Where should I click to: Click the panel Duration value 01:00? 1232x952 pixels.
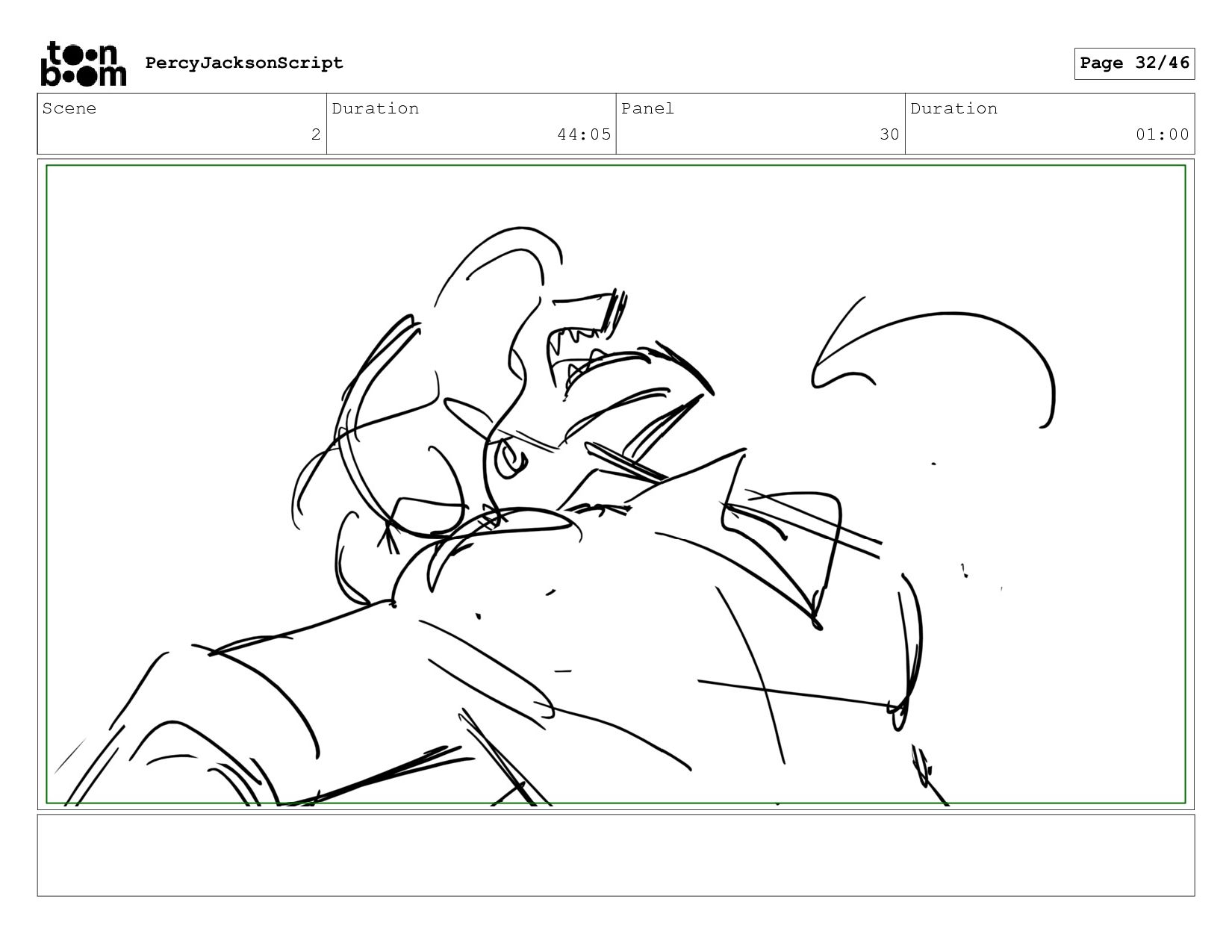[x=1163, y=134]
